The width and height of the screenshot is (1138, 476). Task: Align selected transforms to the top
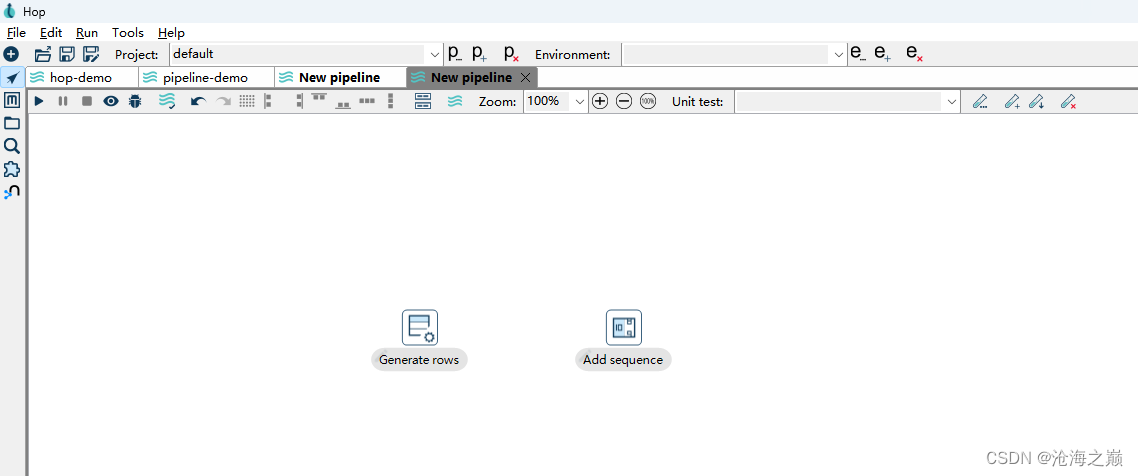click(x=319, y=98)
